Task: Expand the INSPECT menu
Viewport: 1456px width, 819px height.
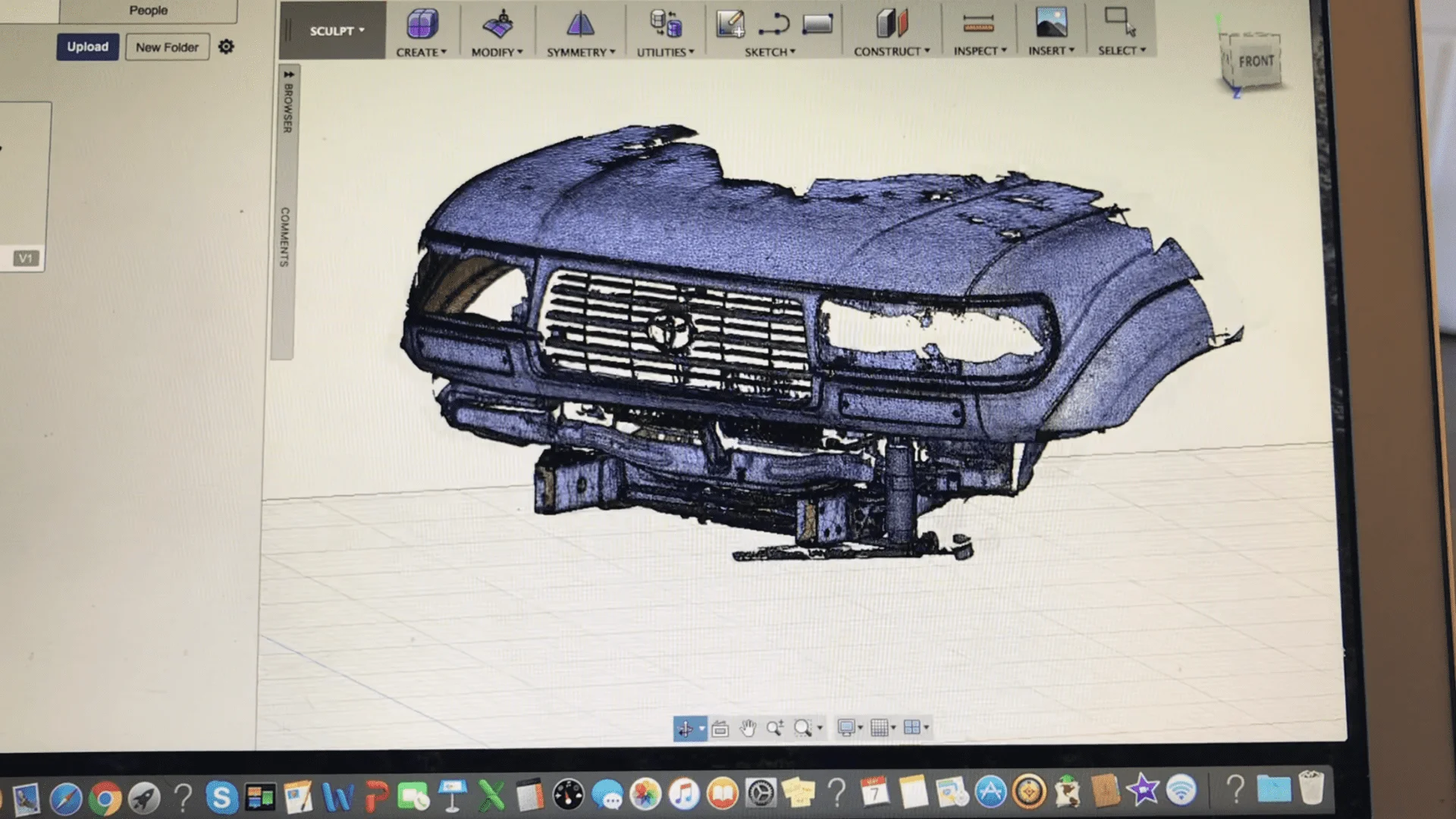Action: pos(980,50)
